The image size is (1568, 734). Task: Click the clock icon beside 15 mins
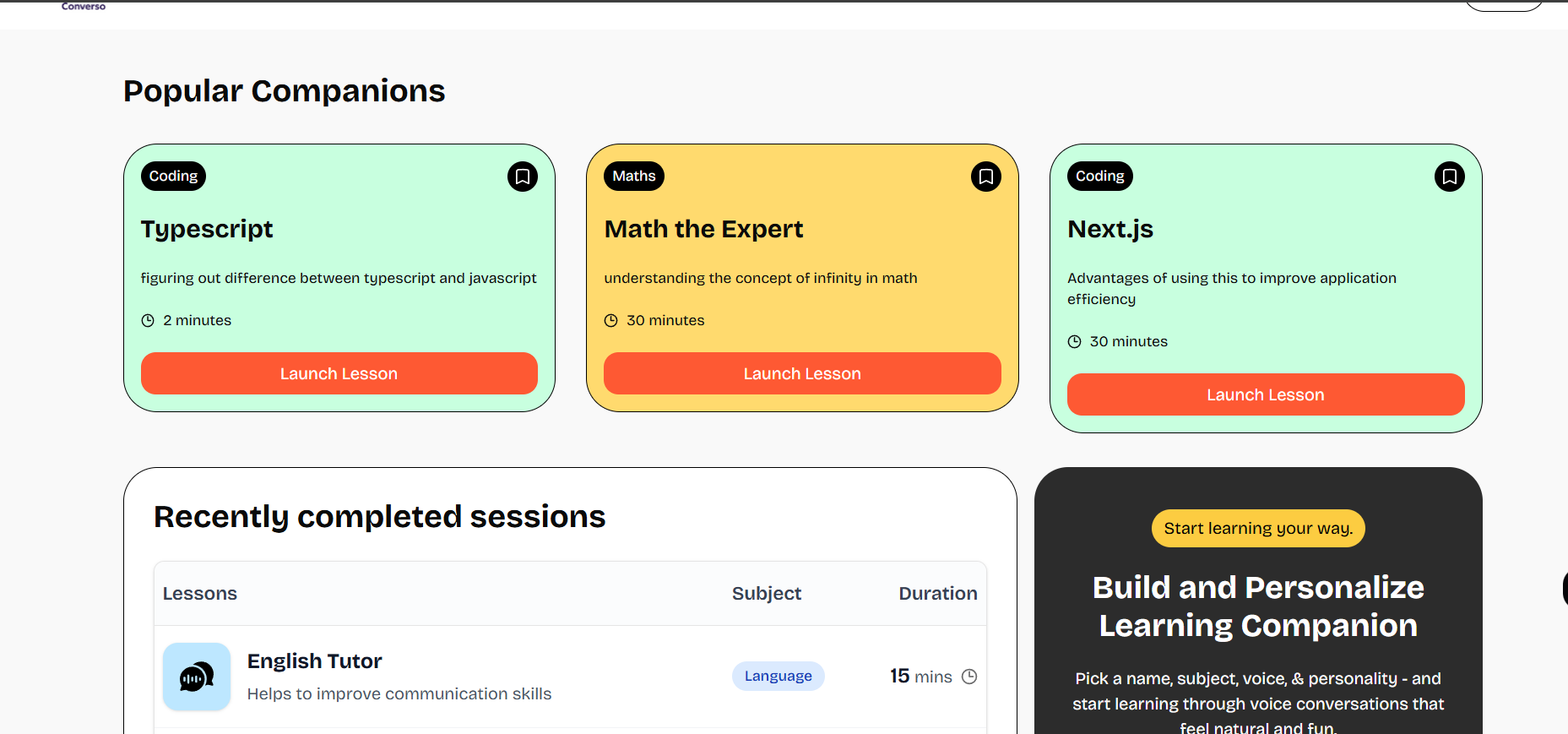[969, 677]
